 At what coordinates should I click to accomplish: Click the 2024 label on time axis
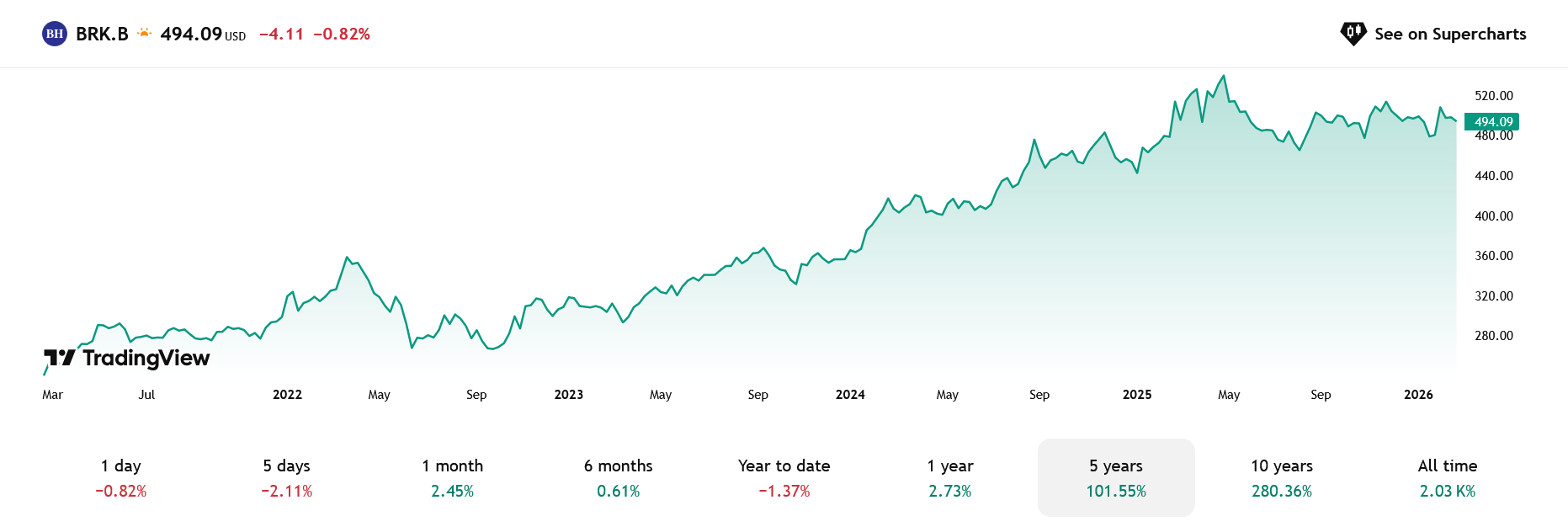[x=850, y=395]
